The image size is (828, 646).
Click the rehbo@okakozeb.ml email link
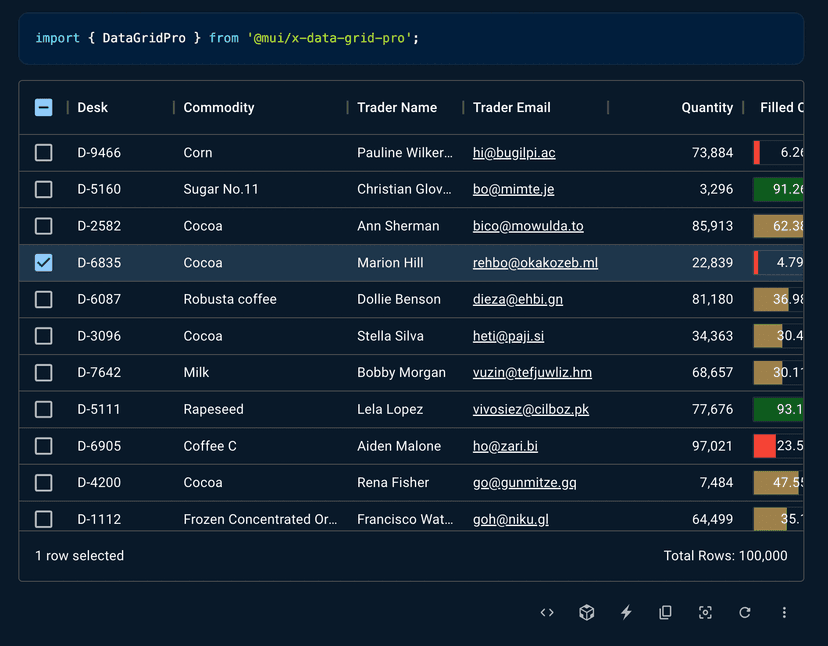(535, 262)
